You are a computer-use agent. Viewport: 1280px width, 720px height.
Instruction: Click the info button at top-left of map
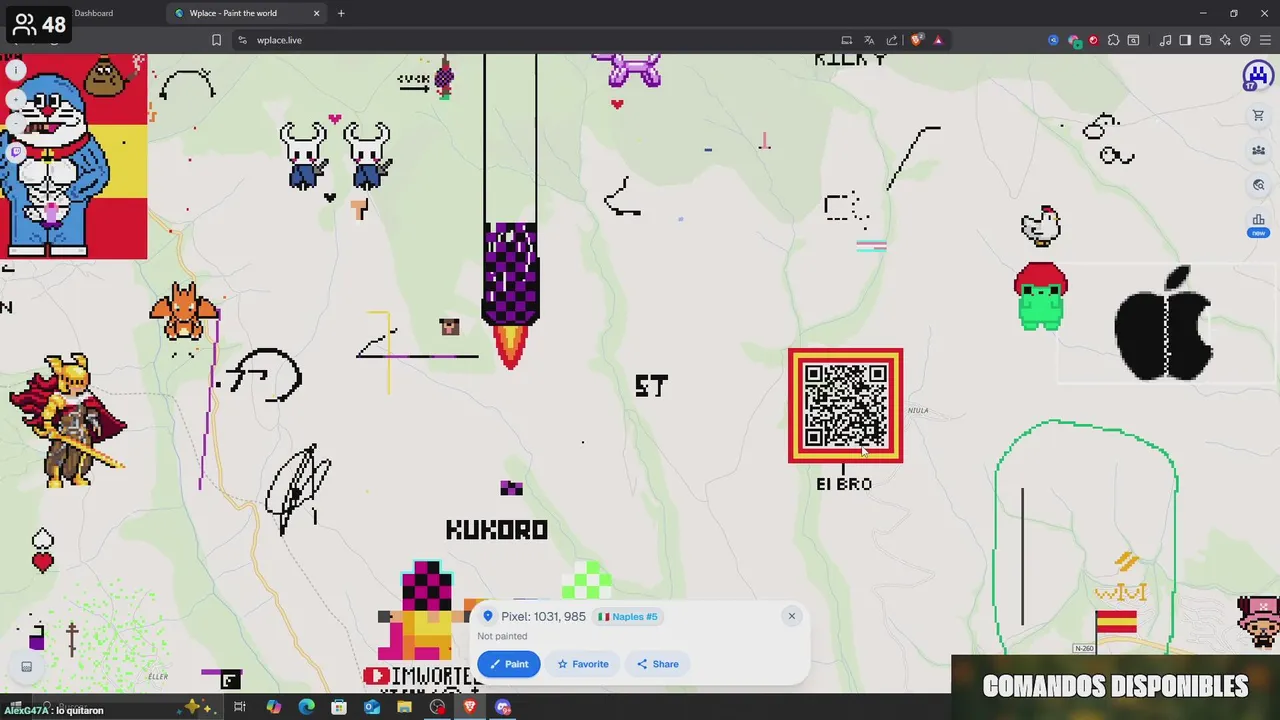[x=15, y=70]
